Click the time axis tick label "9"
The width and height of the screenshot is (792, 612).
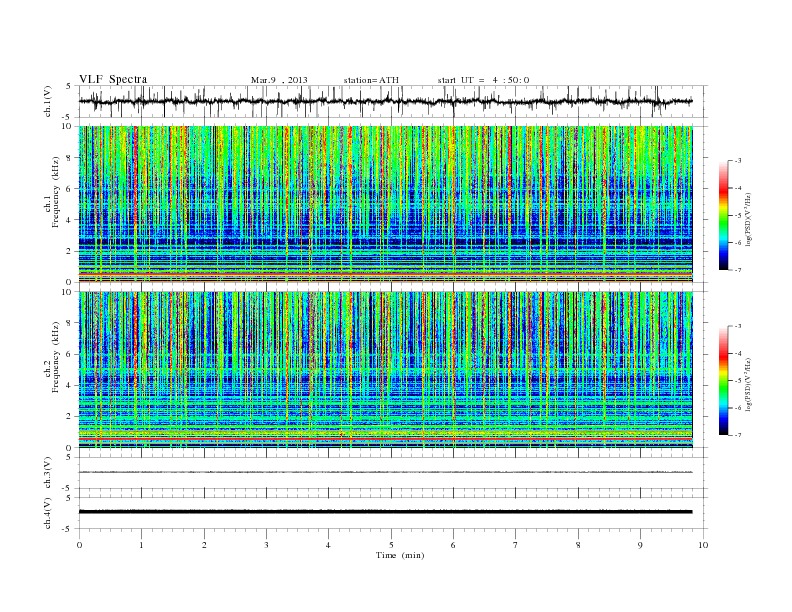[640, 545]
